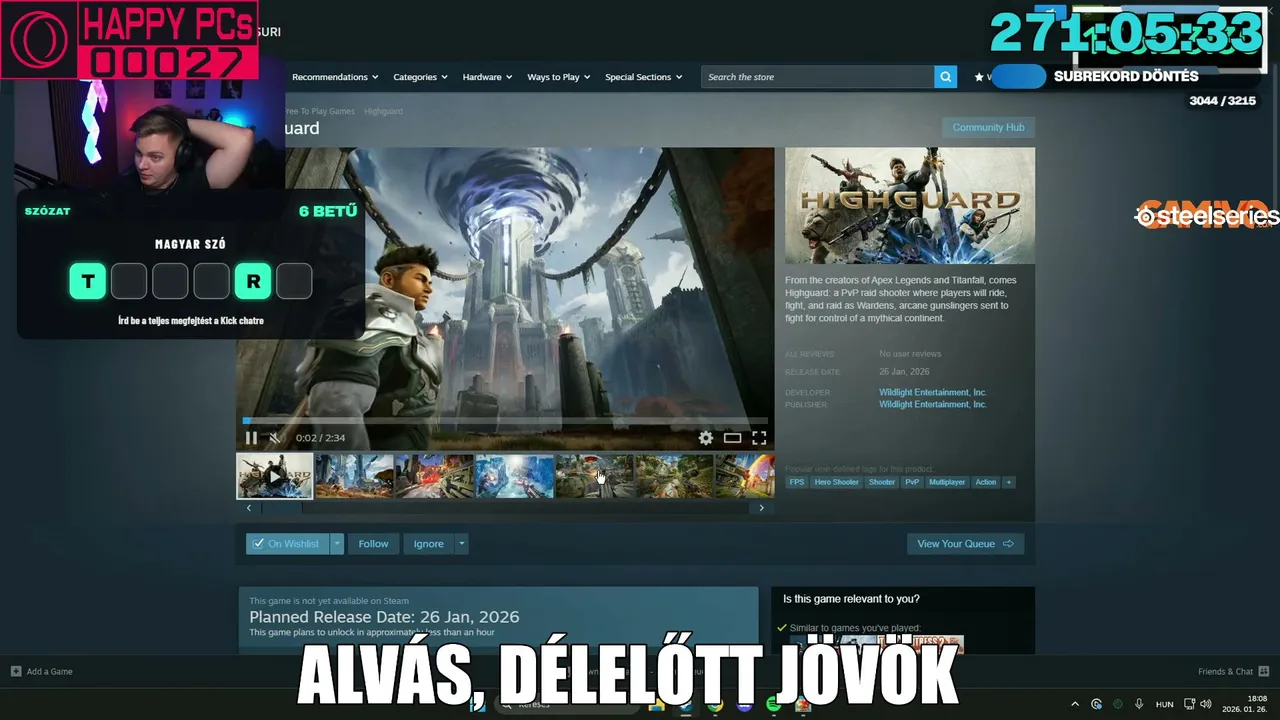Select the fifth media thumbnail under the cursor

click(x=594, y=476)
